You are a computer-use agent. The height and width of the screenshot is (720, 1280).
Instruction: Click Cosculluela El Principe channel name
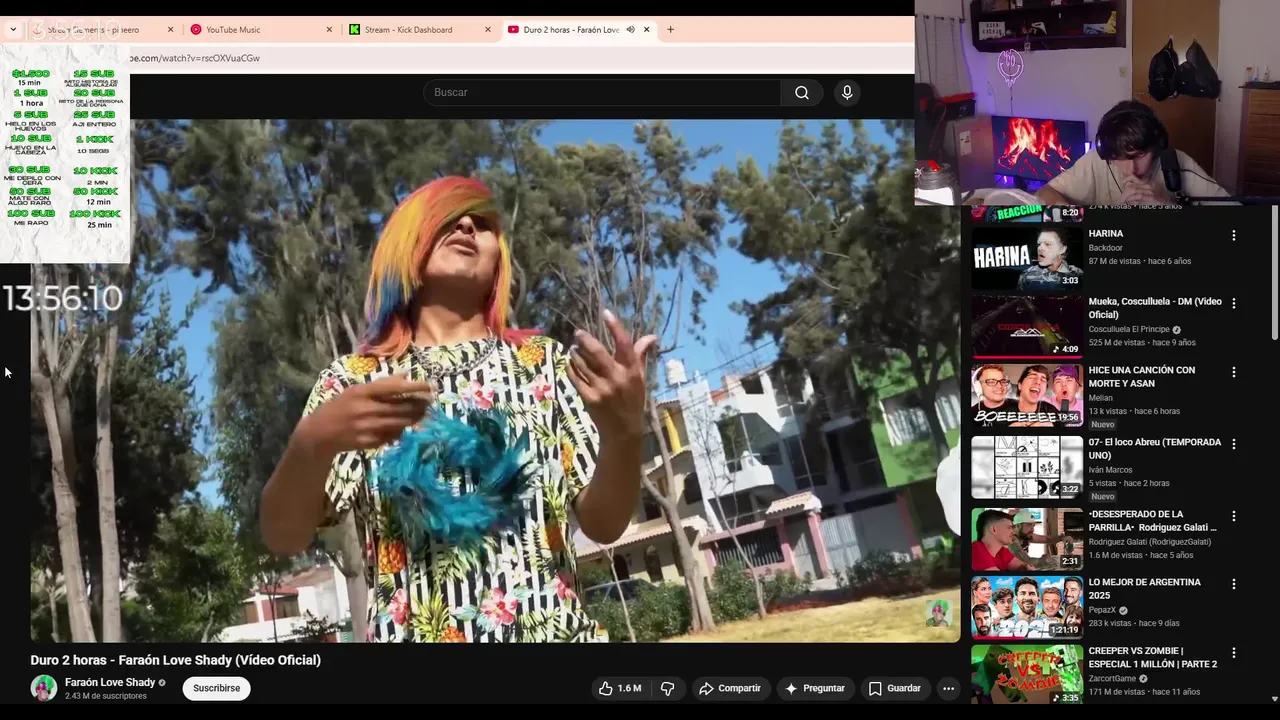(1129, 330)
